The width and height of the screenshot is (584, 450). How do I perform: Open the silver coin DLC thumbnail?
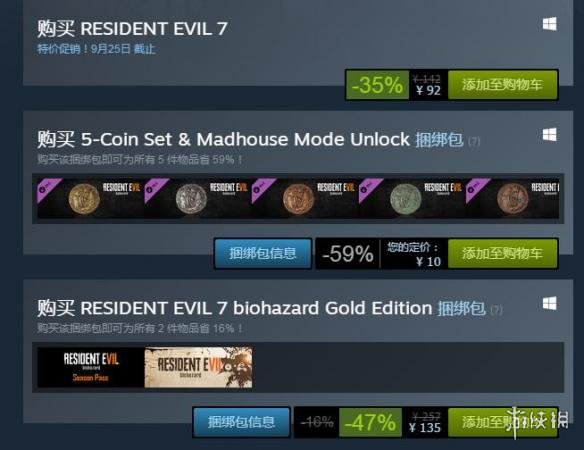[198, 198]
